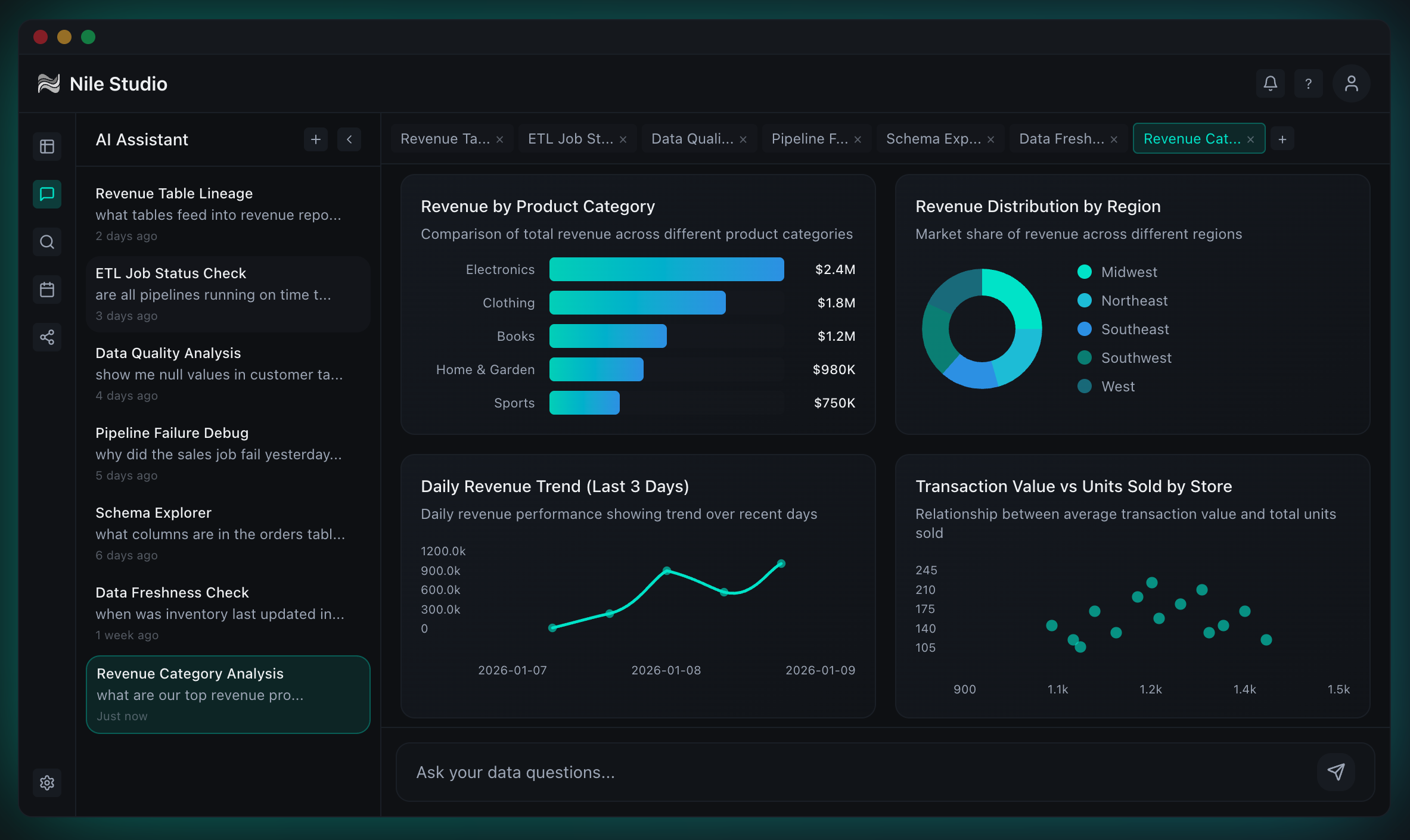Open the user profile avatar
1410x840 pixels.
[1350, 83]
